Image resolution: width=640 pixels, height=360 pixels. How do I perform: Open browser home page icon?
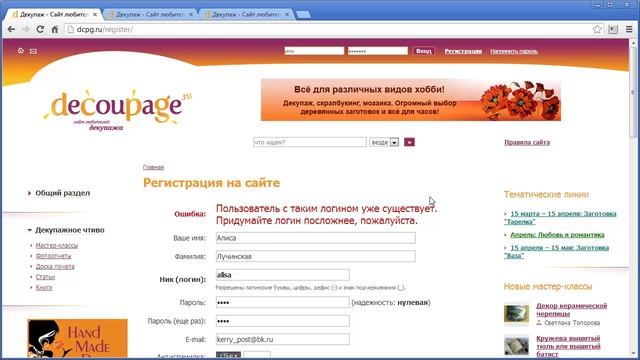coord(54,29)
